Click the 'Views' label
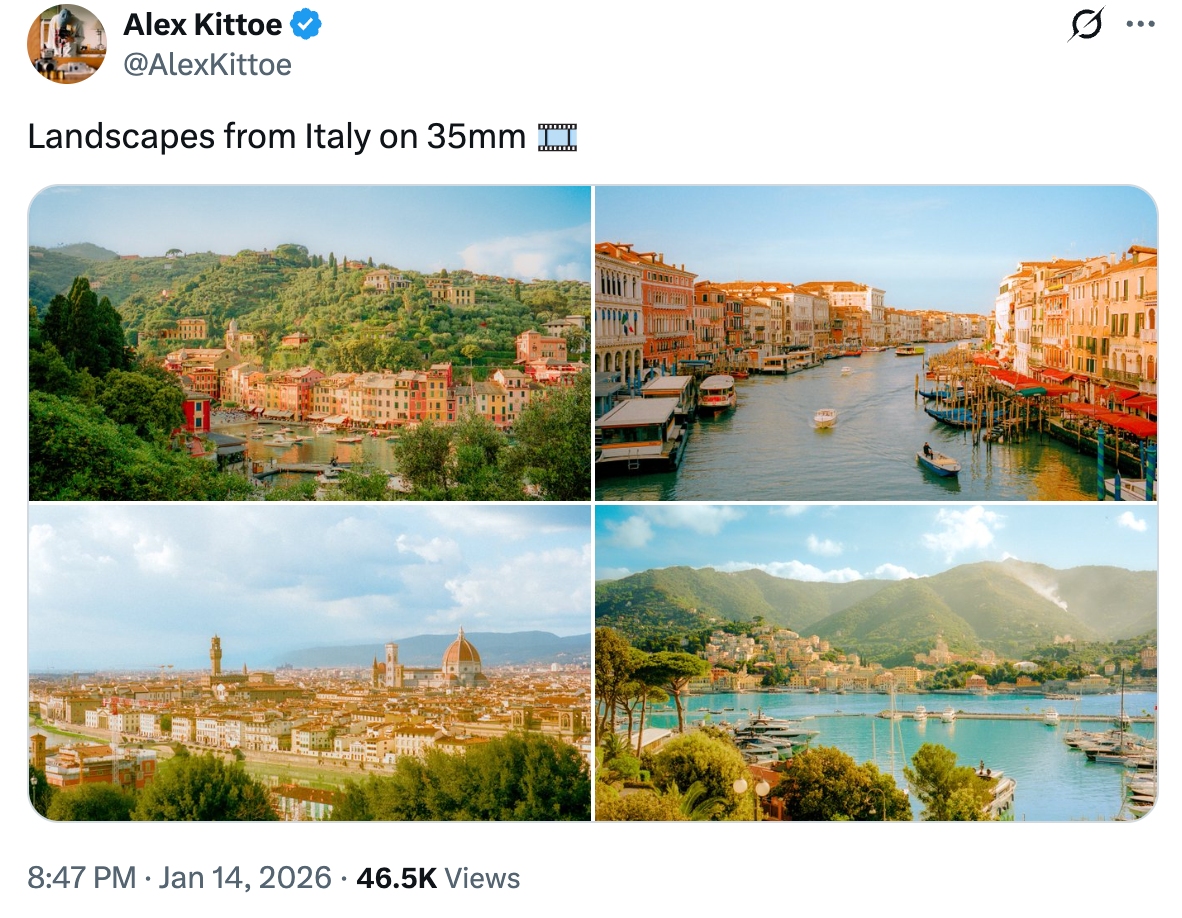 click(482, 878)
